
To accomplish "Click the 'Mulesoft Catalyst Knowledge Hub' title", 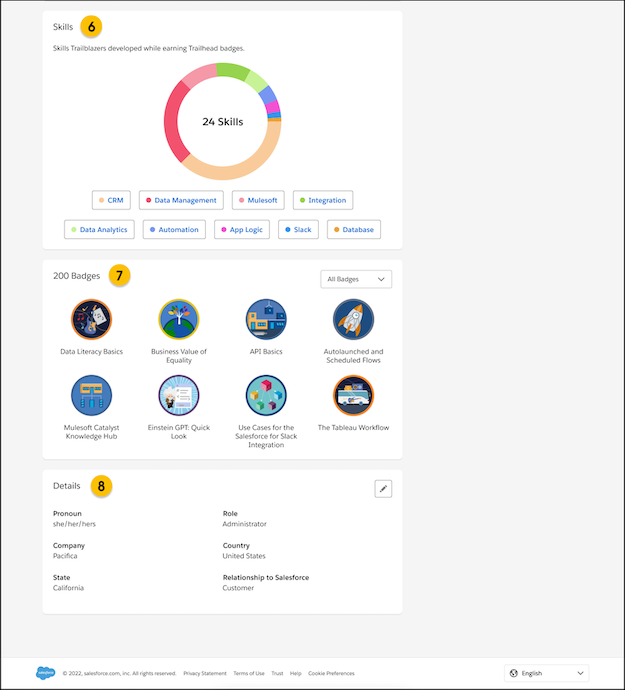I will [92, 432].
